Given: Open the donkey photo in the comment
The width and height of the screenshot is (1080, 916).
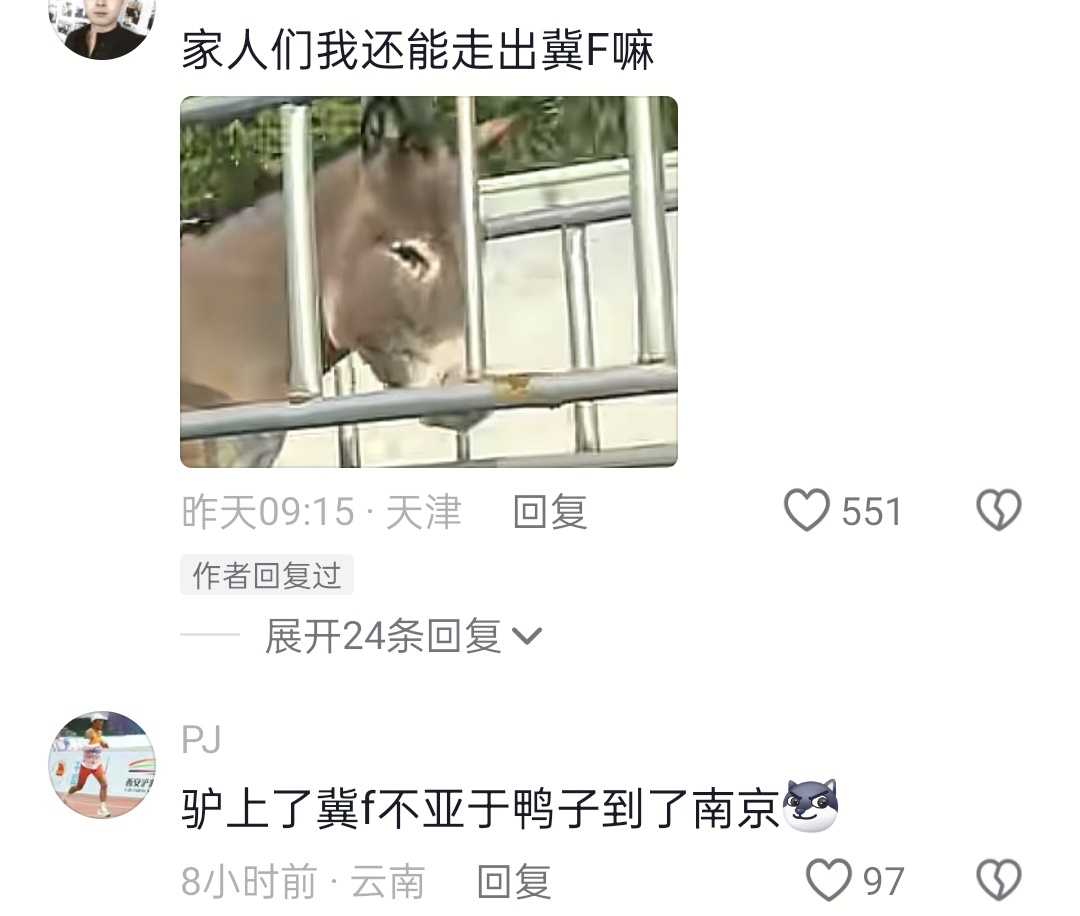Looking at the screenshot, I should point(429,282).
